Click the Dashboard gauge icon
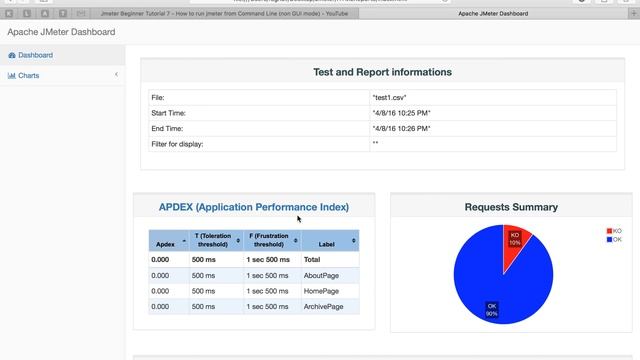The height and width of the screenshot is (360, 640). point(11,55)
